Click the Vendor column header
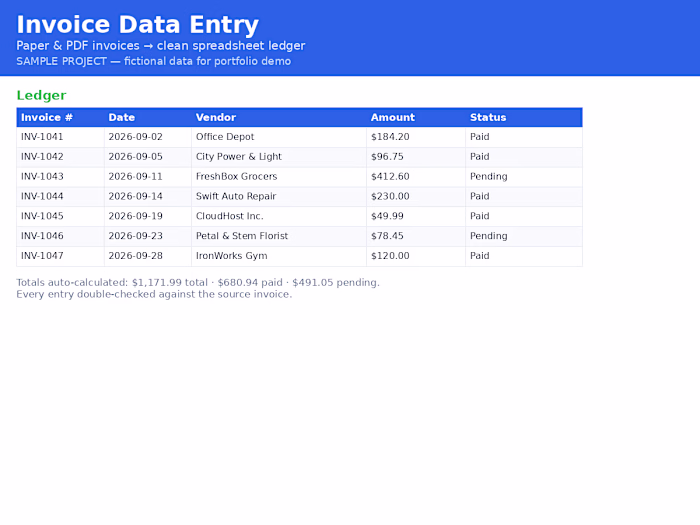Screen dimensions: 700x525 [x=279, y=117]
